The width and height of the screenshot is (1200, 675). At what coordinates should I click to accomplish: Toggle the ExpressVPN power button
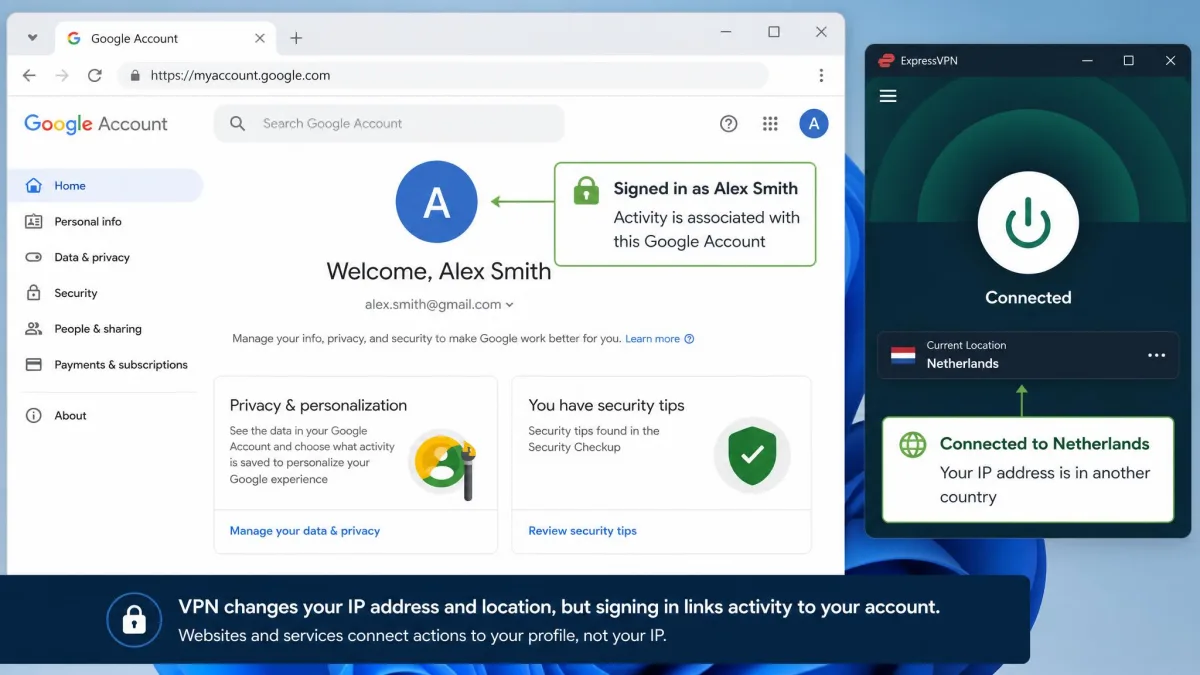(1028, 222)
